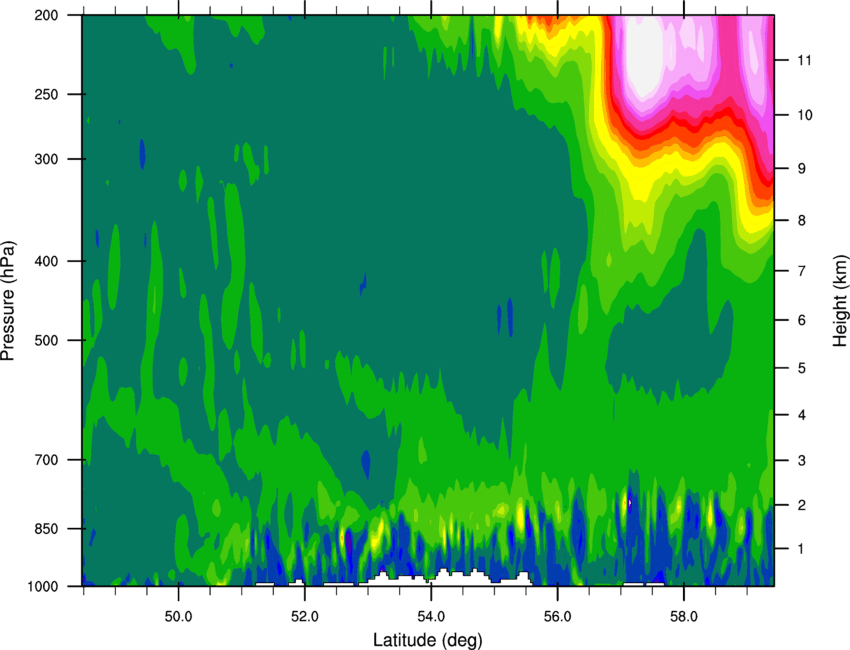The image size is (850, 650).
Task: Click the 50.0 latitude tick label
Action: pos(178,617)
